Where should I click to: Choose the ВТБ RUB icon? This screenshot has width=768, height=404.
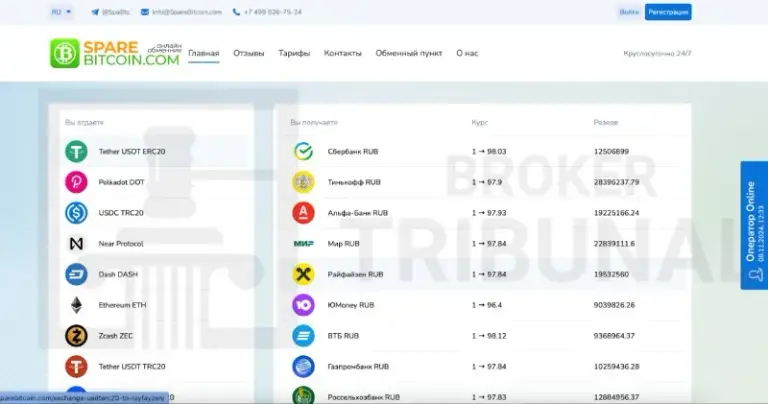(x=304, y=336)
